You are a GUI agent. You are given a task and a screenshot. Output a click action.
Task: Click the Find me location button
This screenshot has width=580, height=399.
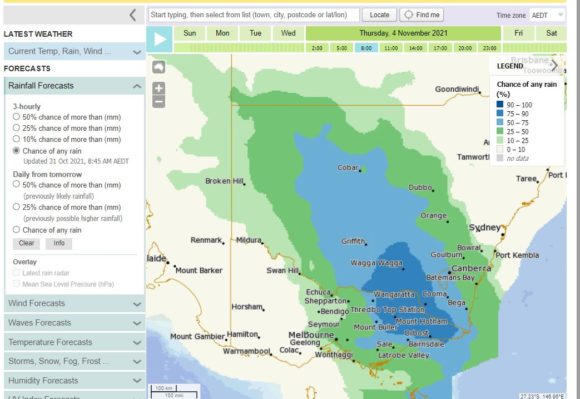tap(422, 15)
